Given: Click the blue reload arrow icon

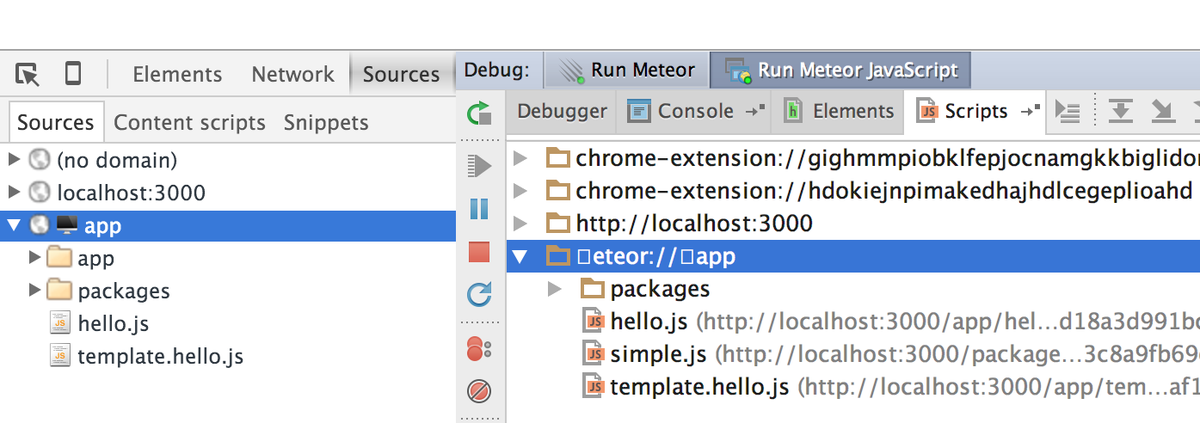Looking at the screenshot, I should (479, 294).
